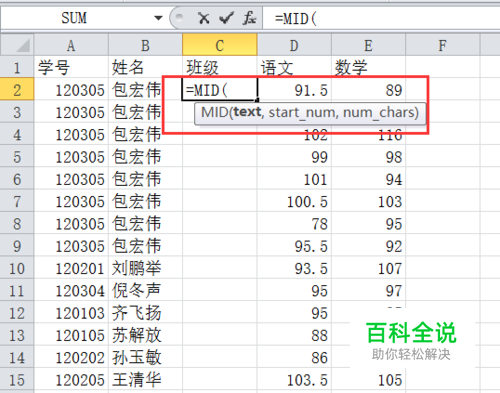The height and width of the screenshot is (393, 500).
Task: Select cell with 学号 120103
Action: (71, 313)
